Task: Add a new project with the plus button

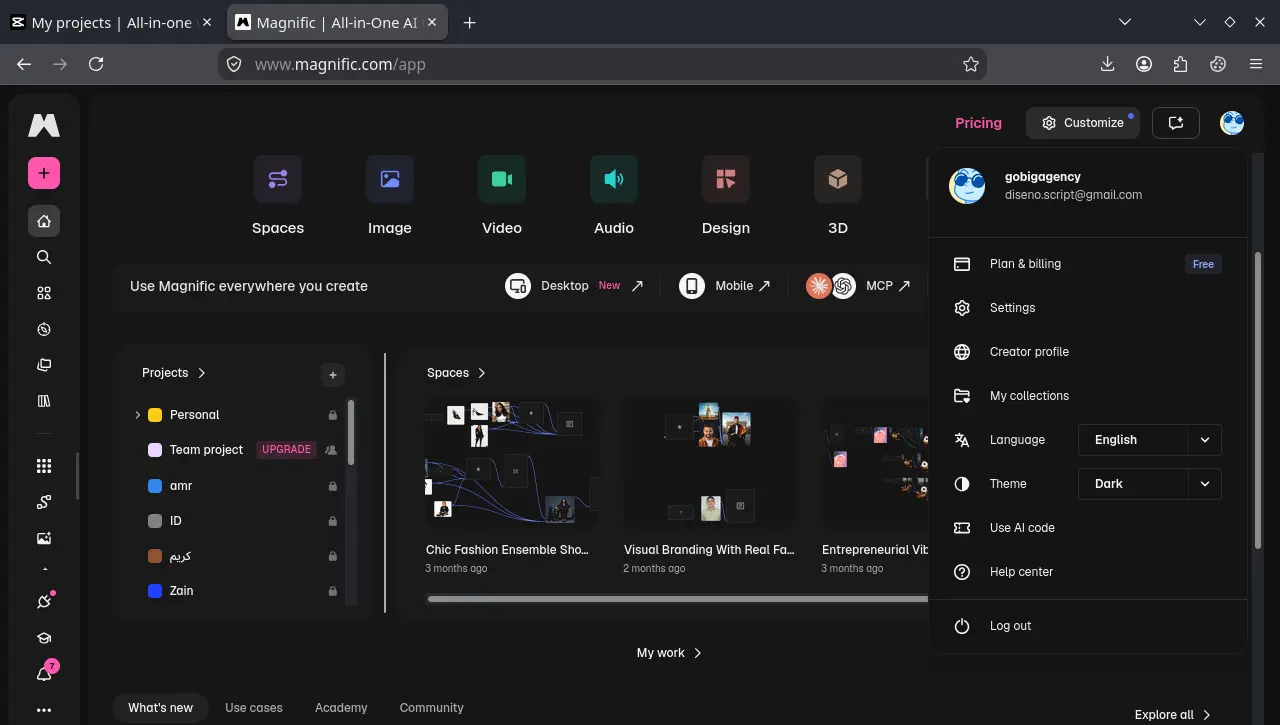Action: tap(333, 375)
